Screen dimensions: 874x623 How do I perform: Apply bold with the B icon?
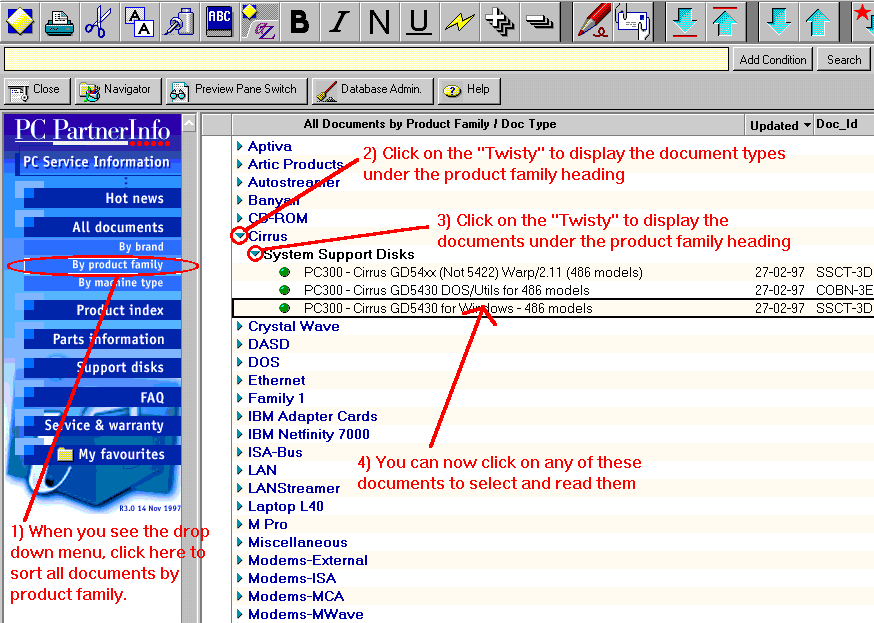coord(300,21)
